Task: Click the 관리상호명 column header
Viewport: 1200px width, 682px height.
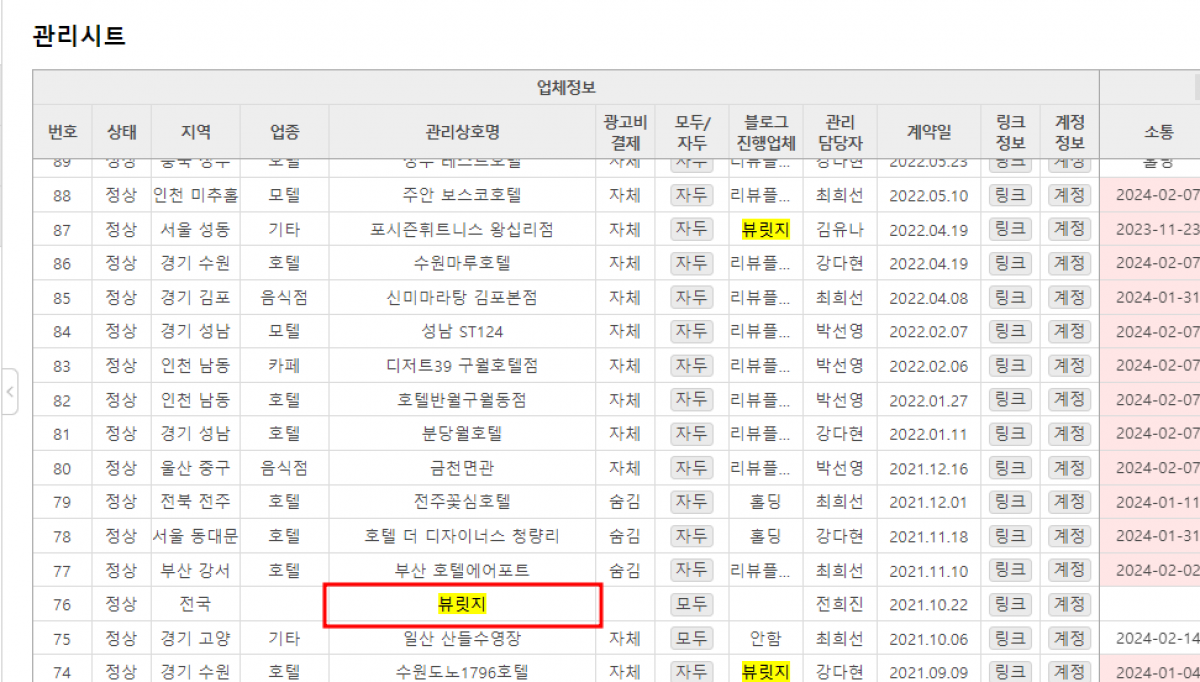Action: point(462,132)
